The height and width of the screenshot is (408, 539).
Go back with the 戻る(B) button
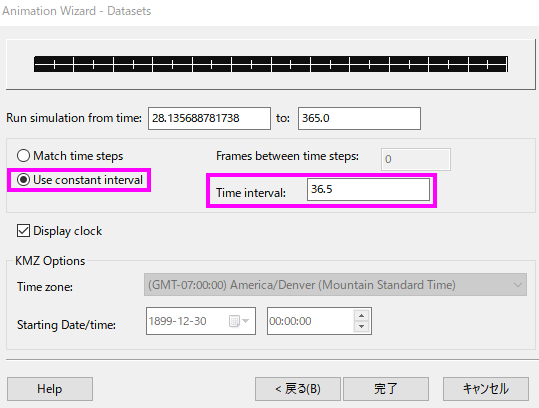298,389
